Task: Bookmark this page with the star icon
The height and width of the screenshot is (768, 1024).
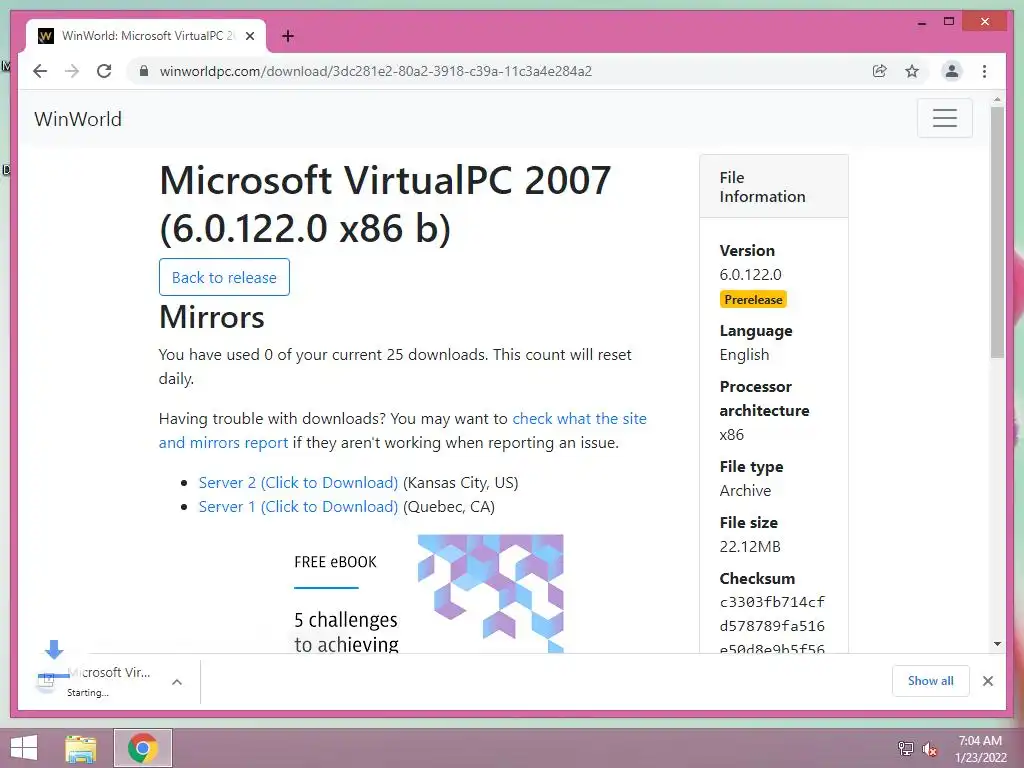Action: coord(912,71)
